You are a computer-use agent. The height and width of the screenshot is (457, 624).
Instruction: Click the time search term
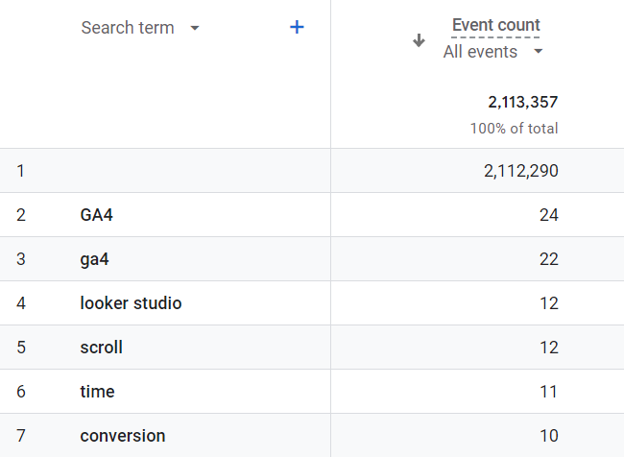click(97, 391)
